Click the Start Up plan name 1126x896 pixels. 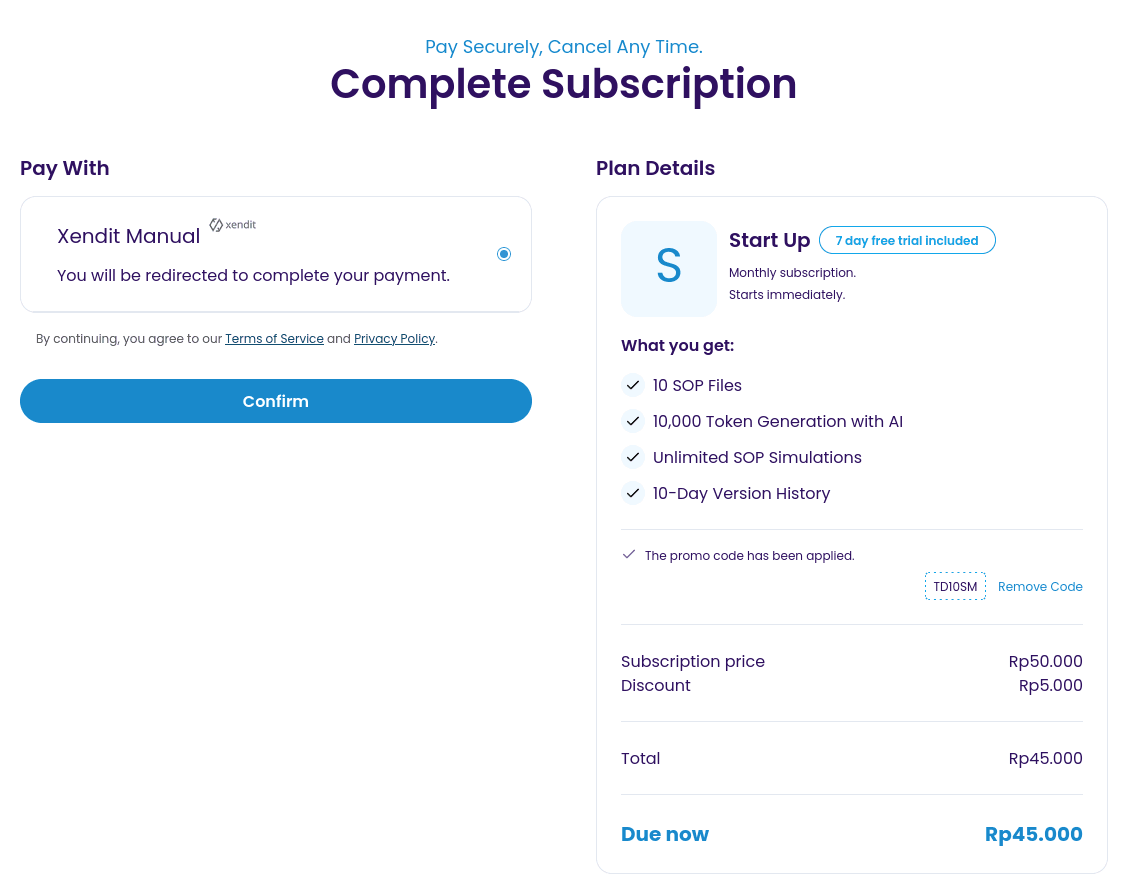pyautogui.click(x=769, y=240)
